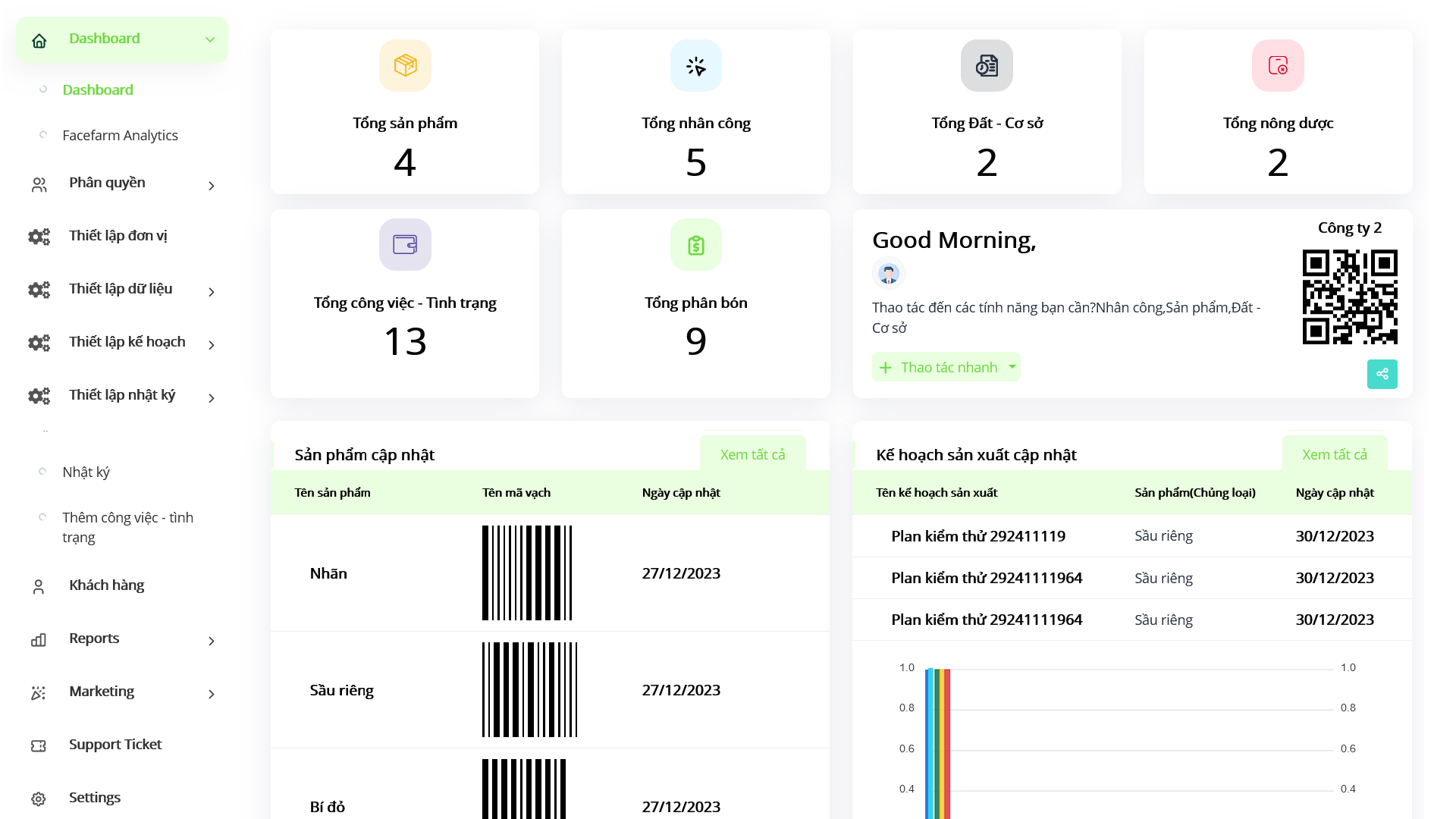This screenshot has width=1456, height=819.
Task: Open Support Ticket in the sidebar
Action: (115, 745)
